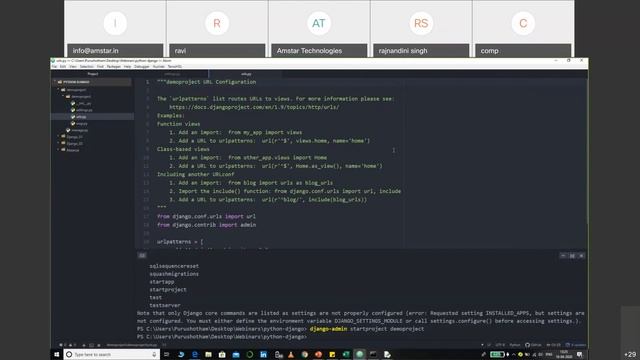Open Excel from the taskbar
This screenshot has height=360, width=640.
coord(346,355)
